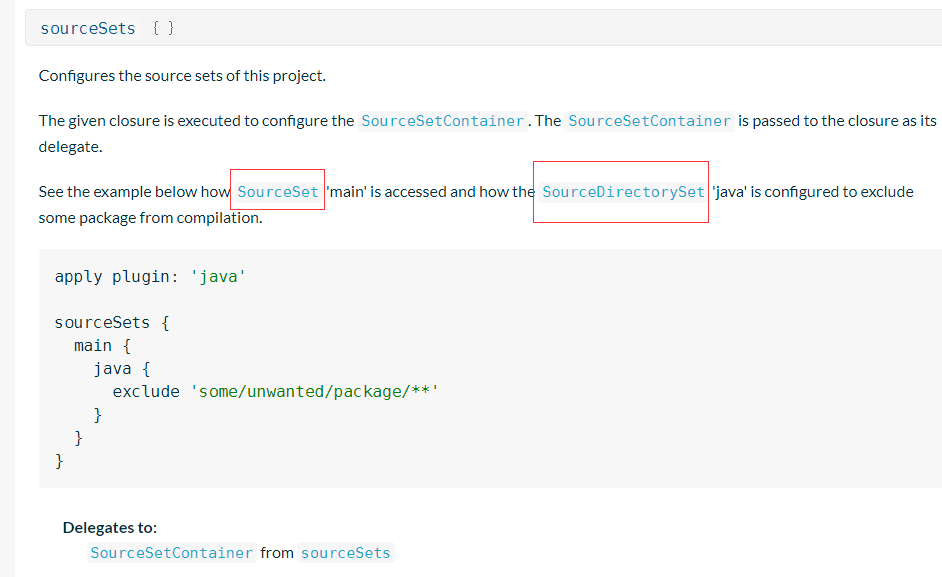Image resolution: width=942 pixels, height=577 pixels.
Task: Click the 'Delegates to:' label
Action: tap(110, 527)
